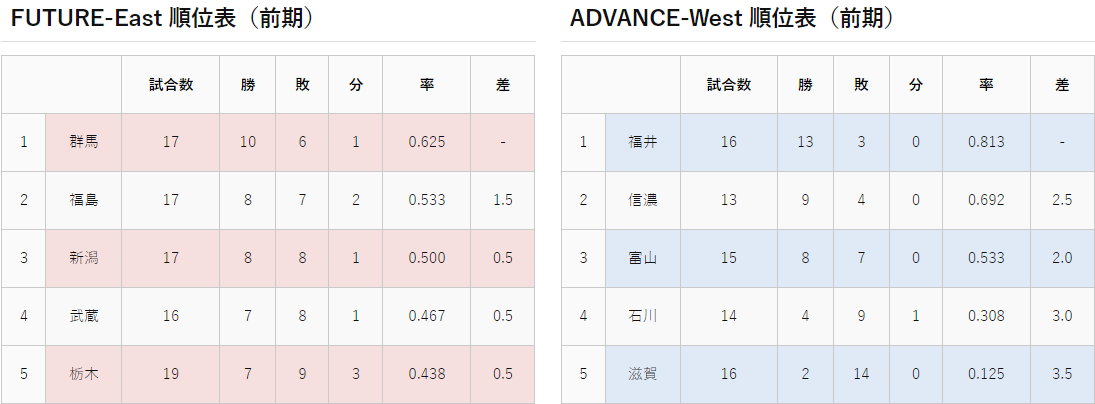The image size is (1095, 404).
Task: Click 試合数 header in East table
Action: (171, 84)
